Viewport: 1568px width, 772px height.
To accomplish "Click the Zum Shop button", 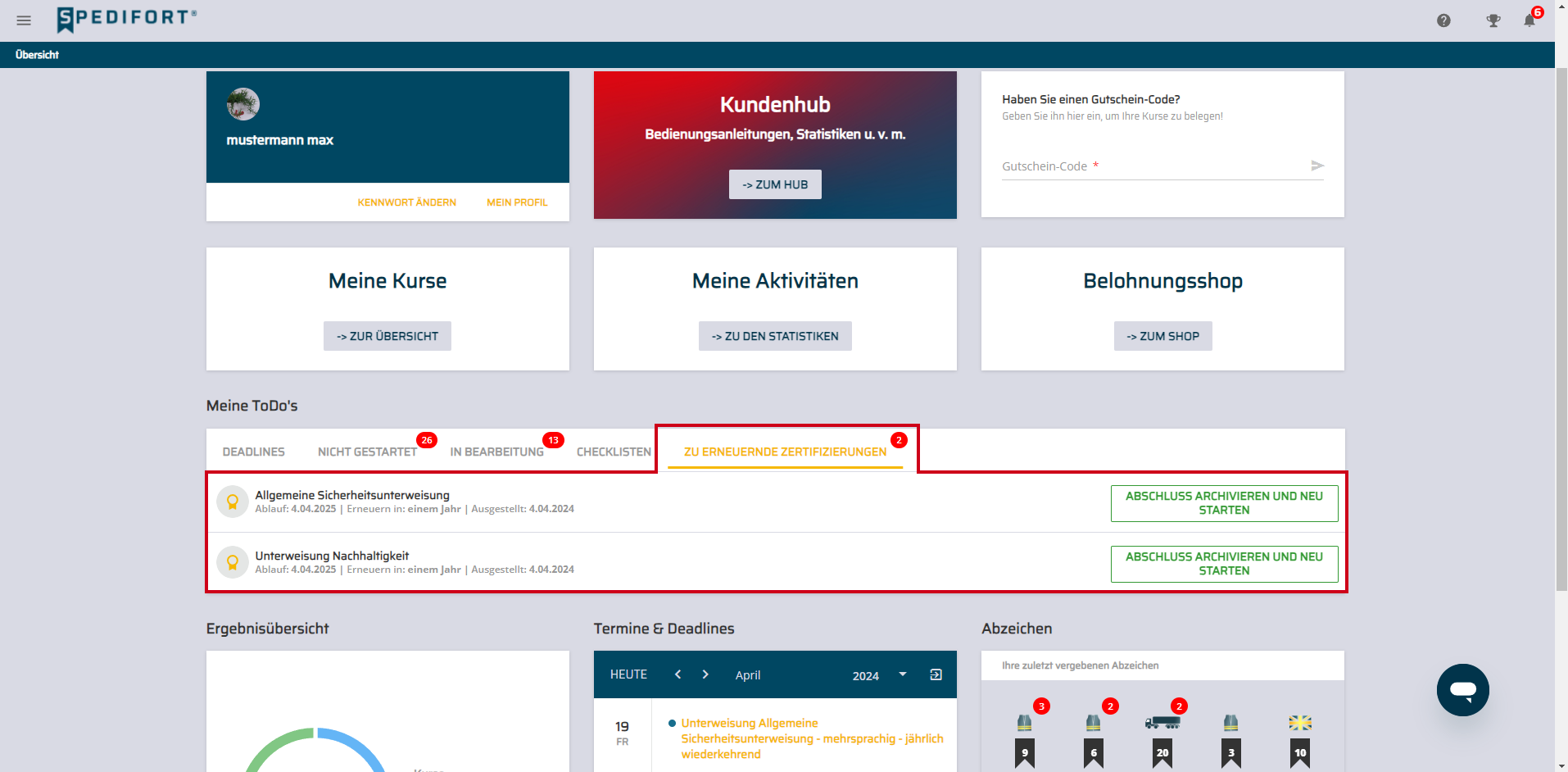I will pos(1162,336).
